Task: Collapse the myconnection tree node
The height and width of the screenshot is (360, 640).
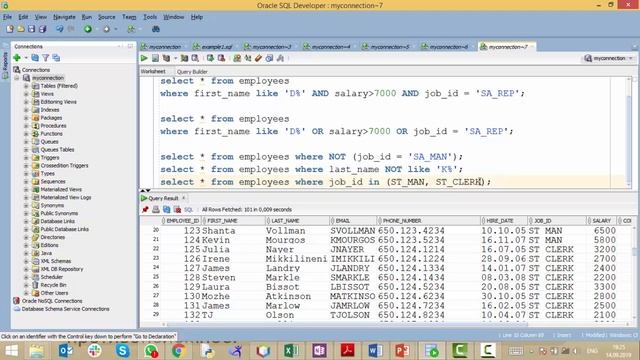Action: pos(17,78)
